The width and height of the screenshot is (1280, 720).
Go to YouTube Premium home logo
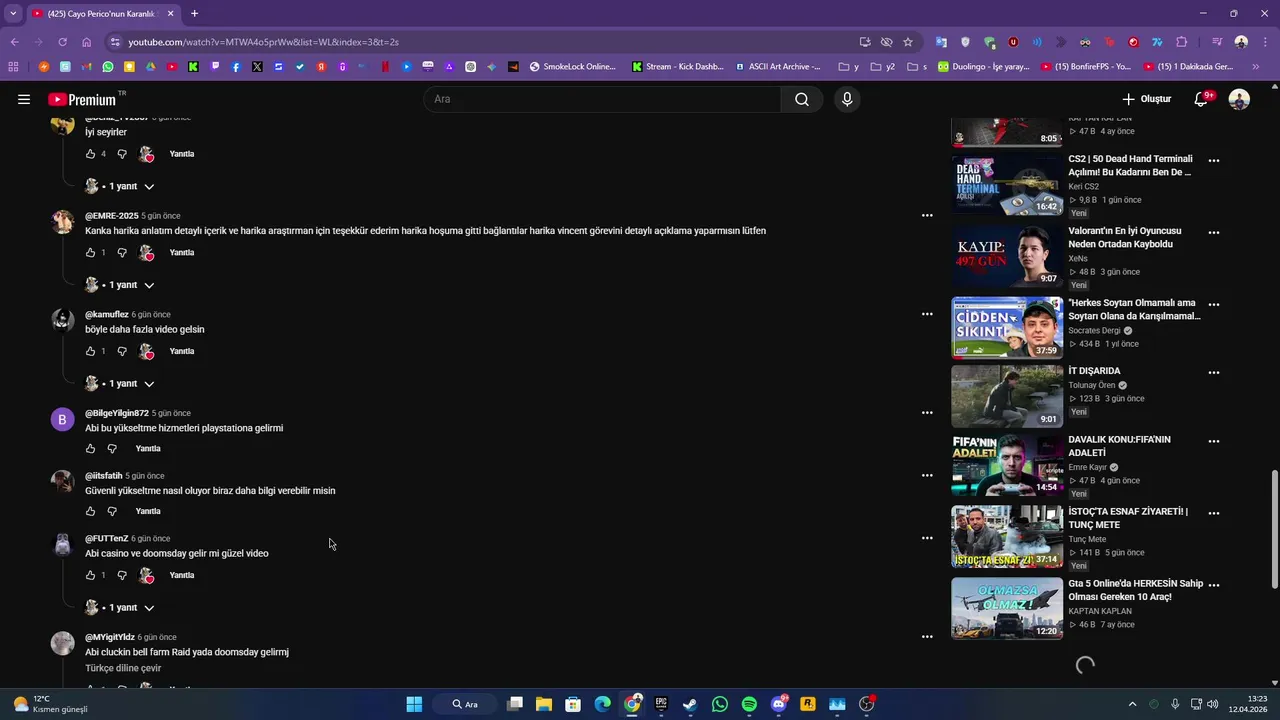tap(82, 99)
